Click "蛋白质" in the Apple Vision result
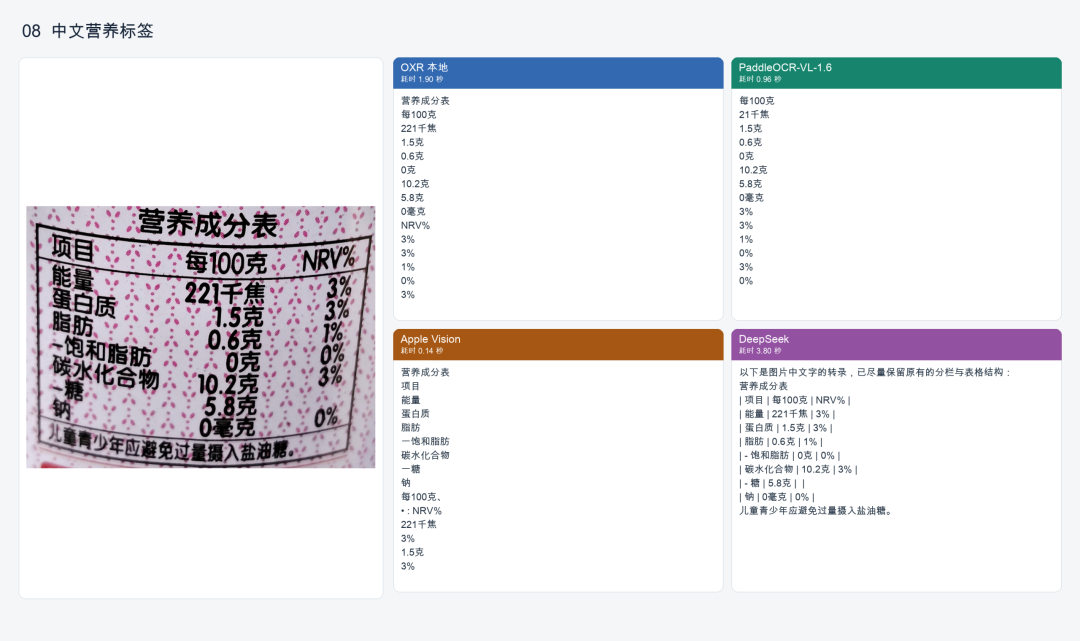This screenshot has height=641, width=1080. point(415,414)
